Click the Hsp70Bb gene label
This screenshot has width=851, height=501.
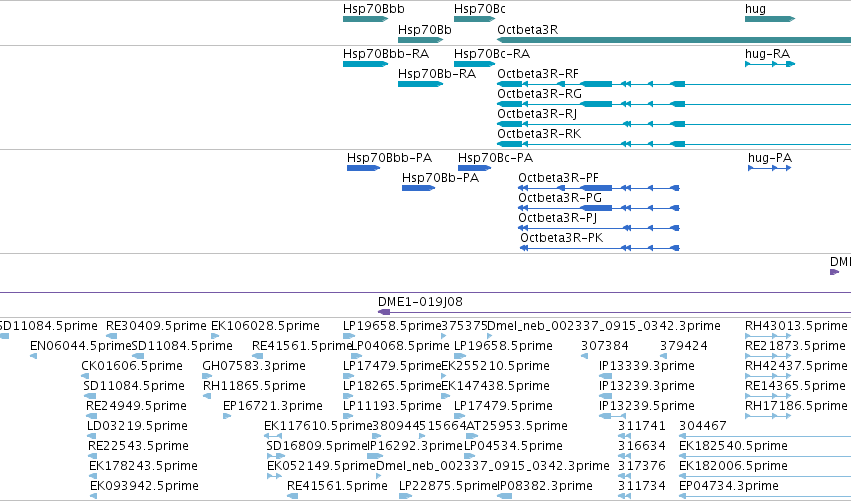pyautogui.click(x=424, y=29)
